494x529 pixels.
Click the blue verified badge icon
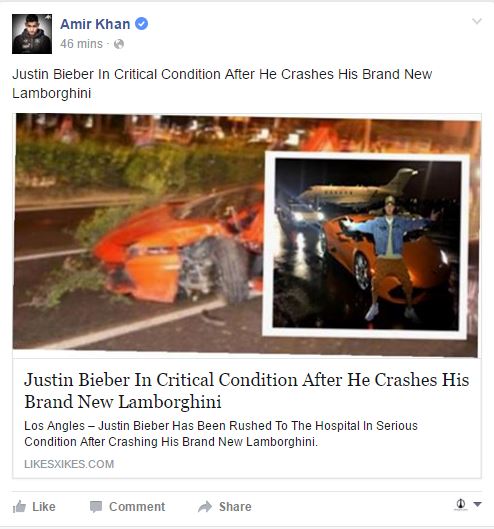tap(141, 24)
